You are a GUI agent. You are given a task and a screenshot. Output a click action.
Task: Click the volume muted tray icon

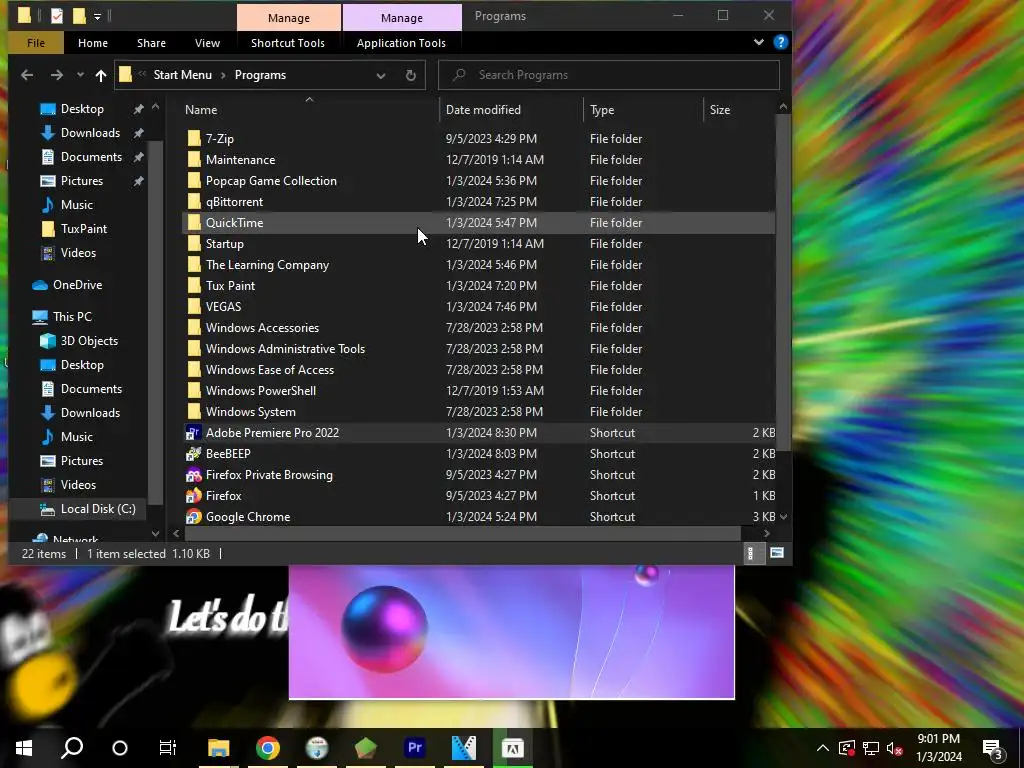[x=895, y=748]
